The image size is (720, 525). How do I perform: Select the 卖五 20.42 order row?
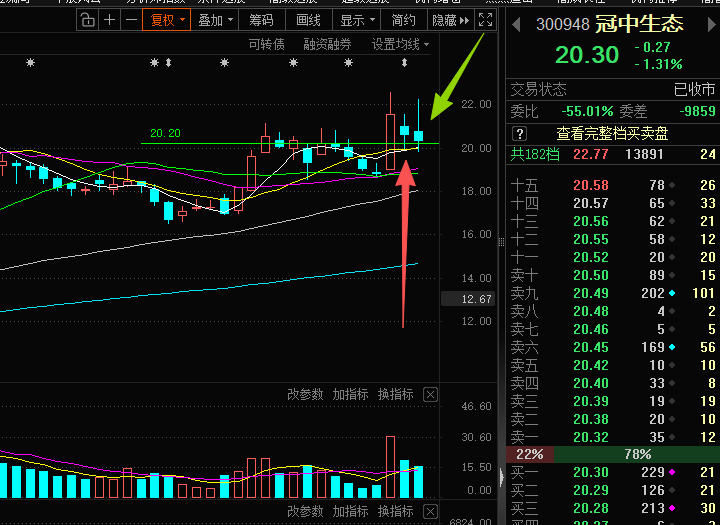613,365
